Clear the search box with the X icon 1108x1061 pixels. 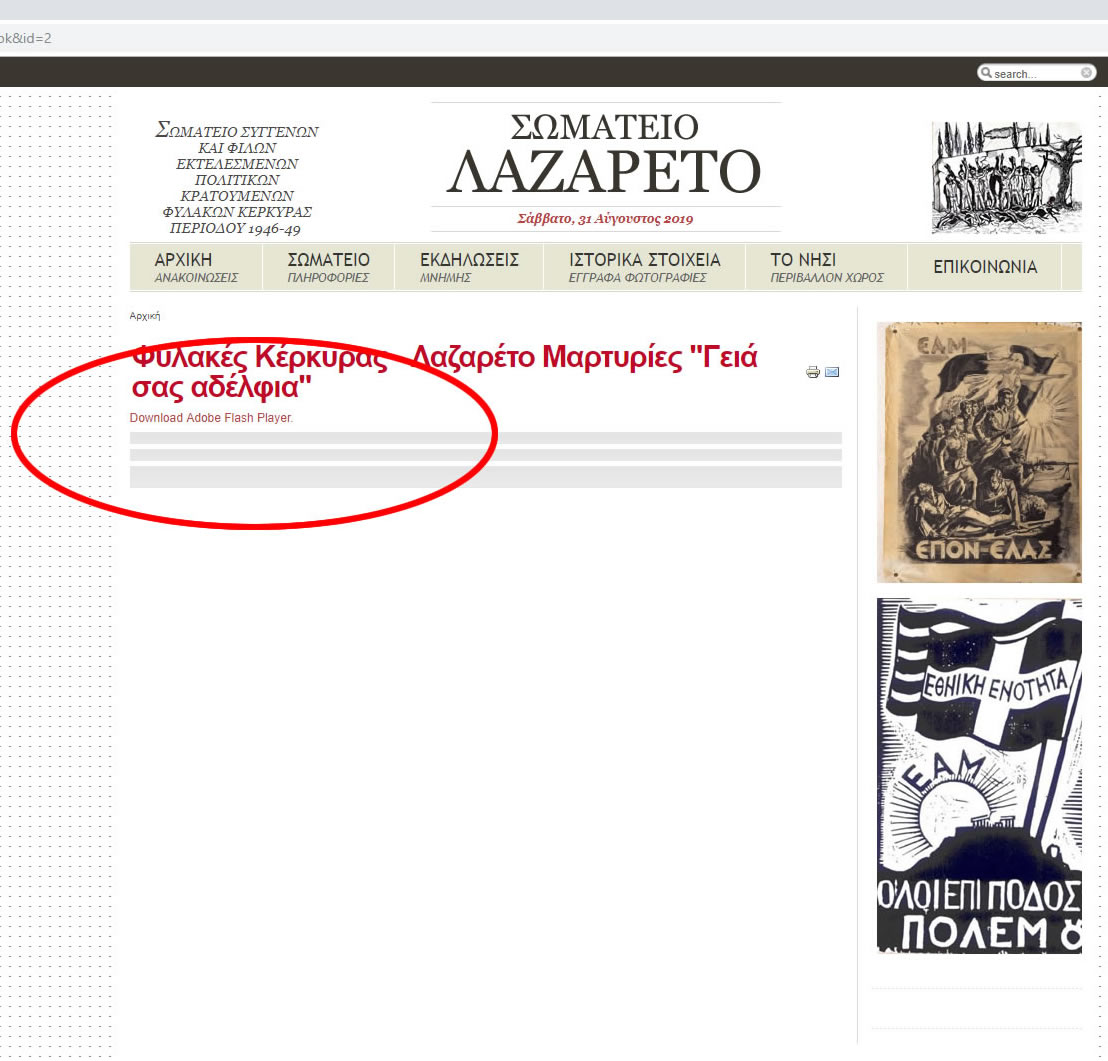[x=1086, y=73]
